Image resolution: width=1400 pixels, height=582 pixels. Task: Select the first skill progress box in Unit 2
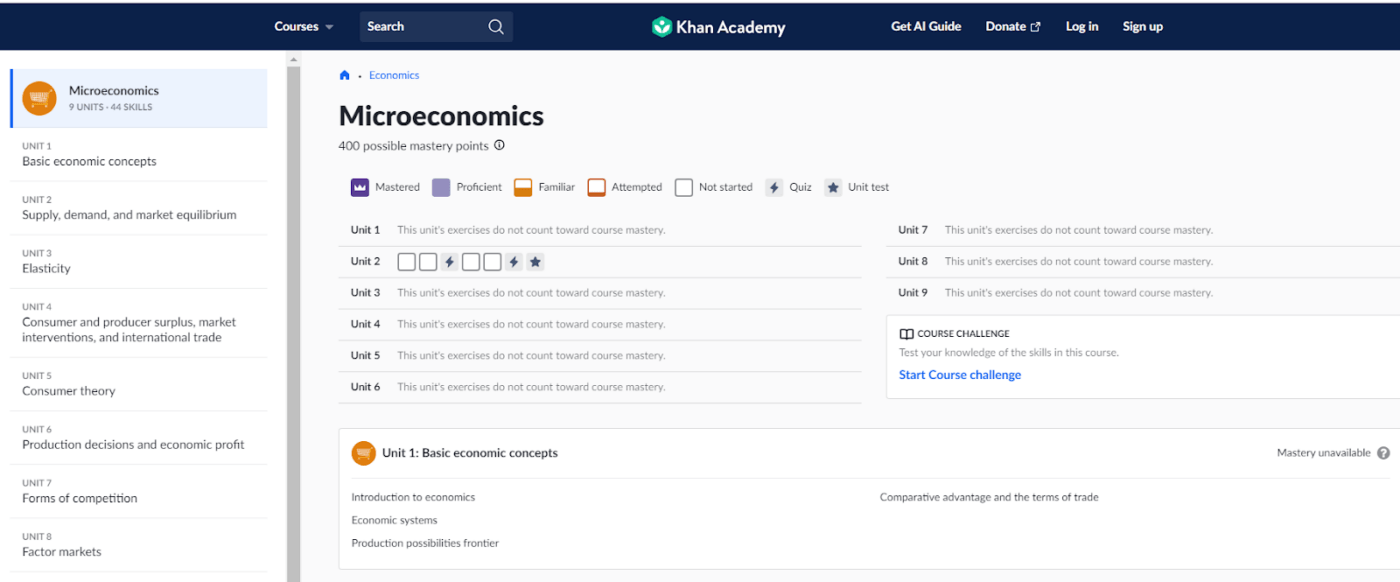[x=406, y=262]
